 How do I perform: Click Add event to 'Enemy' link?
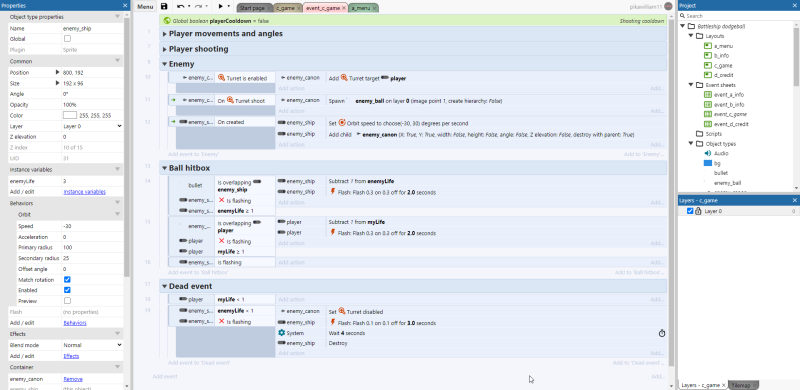click(x=193, y=154)
